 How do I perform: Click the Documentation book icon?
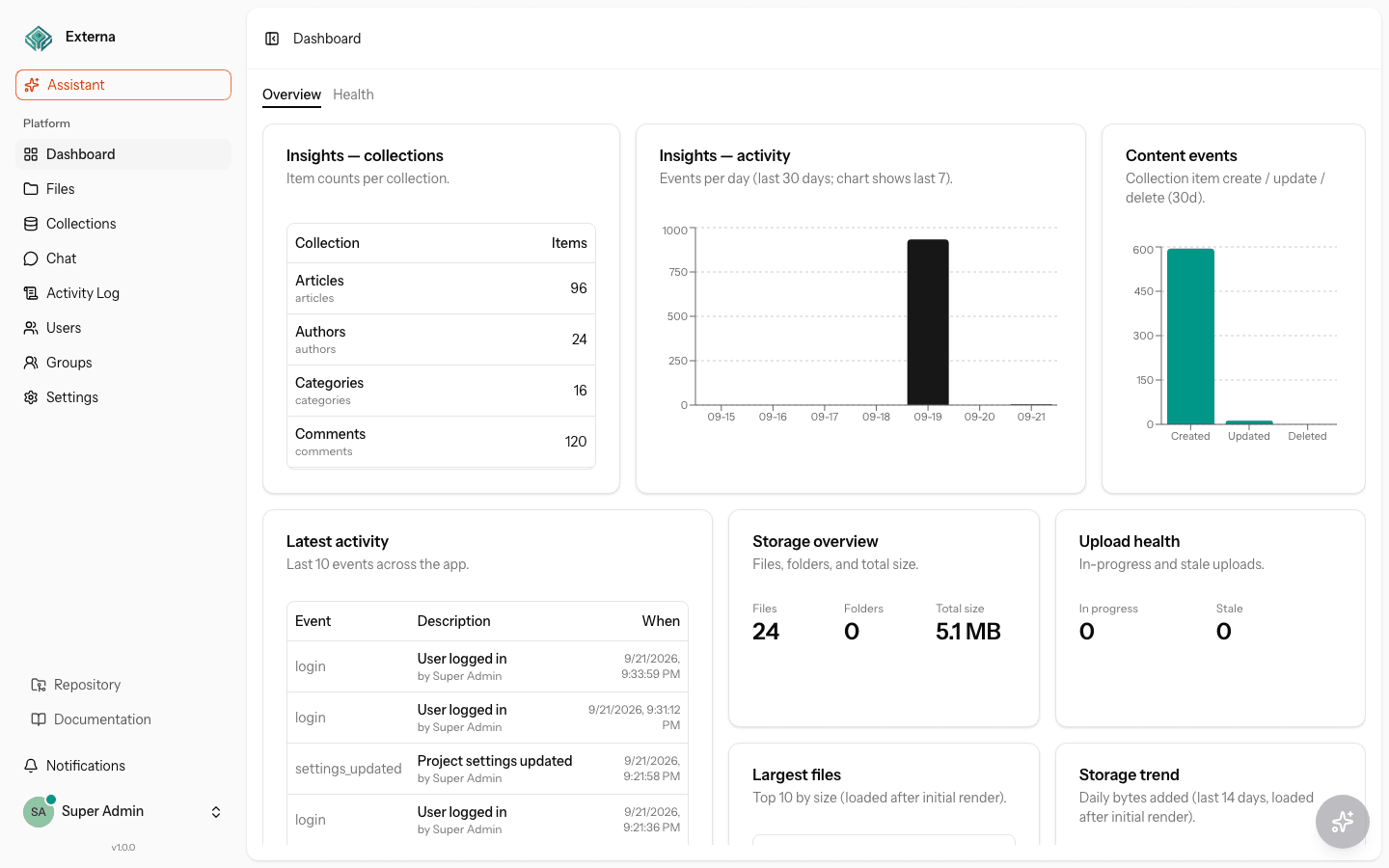tap(39, 719)
